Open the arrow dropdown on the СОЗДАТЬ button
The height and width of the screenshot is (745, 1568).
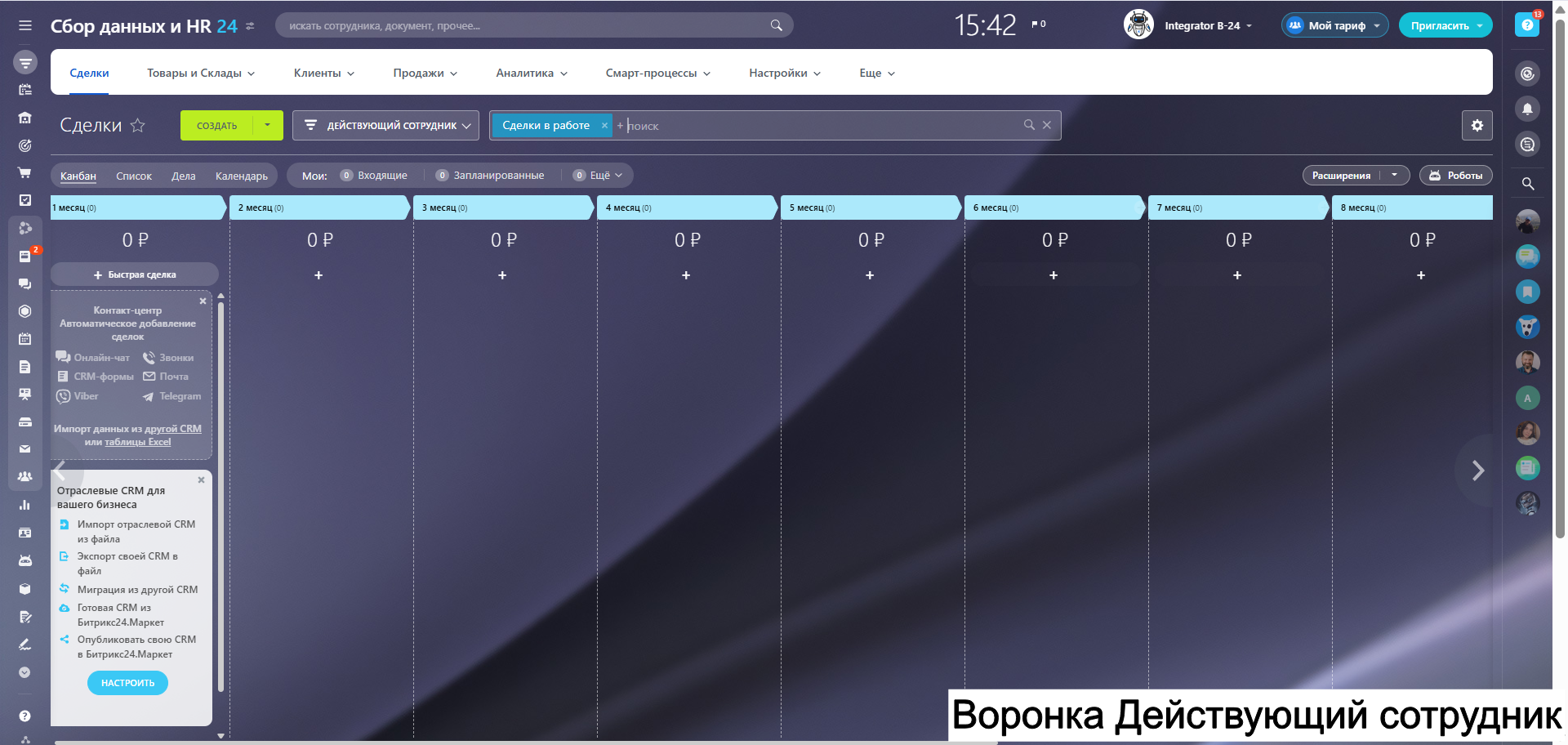coord(268,125)
